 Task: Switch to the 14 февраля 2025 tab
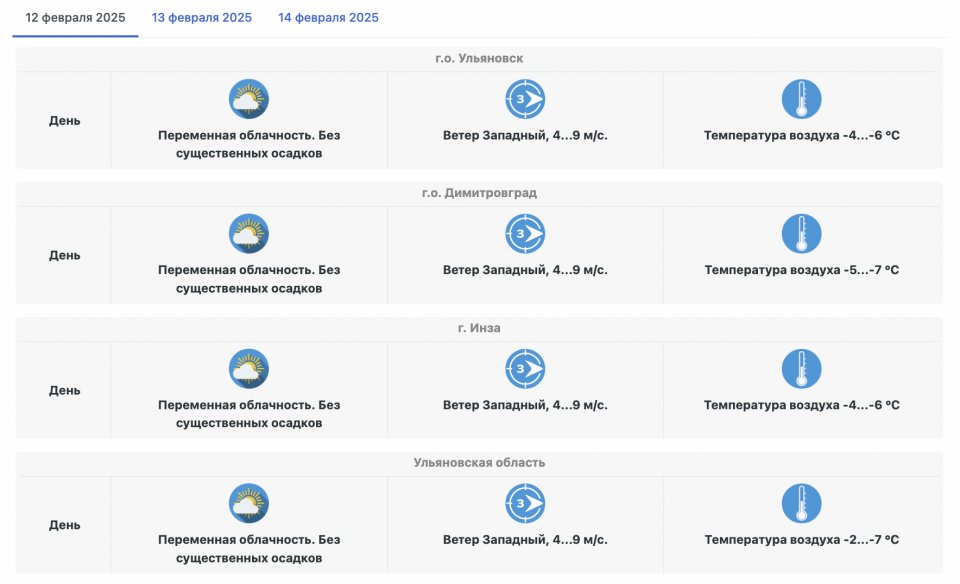(x=328, y=18)
